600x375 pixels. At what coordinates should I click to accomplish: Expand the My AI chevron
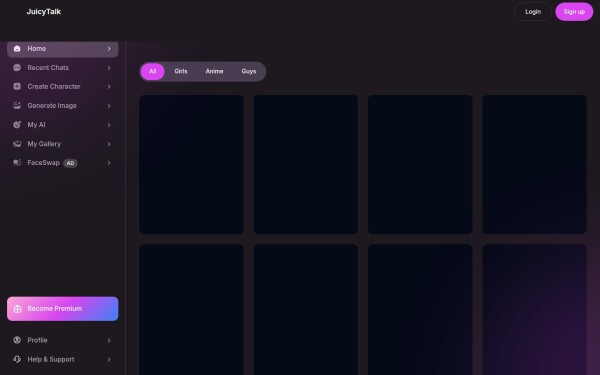(x=109, y=125)
